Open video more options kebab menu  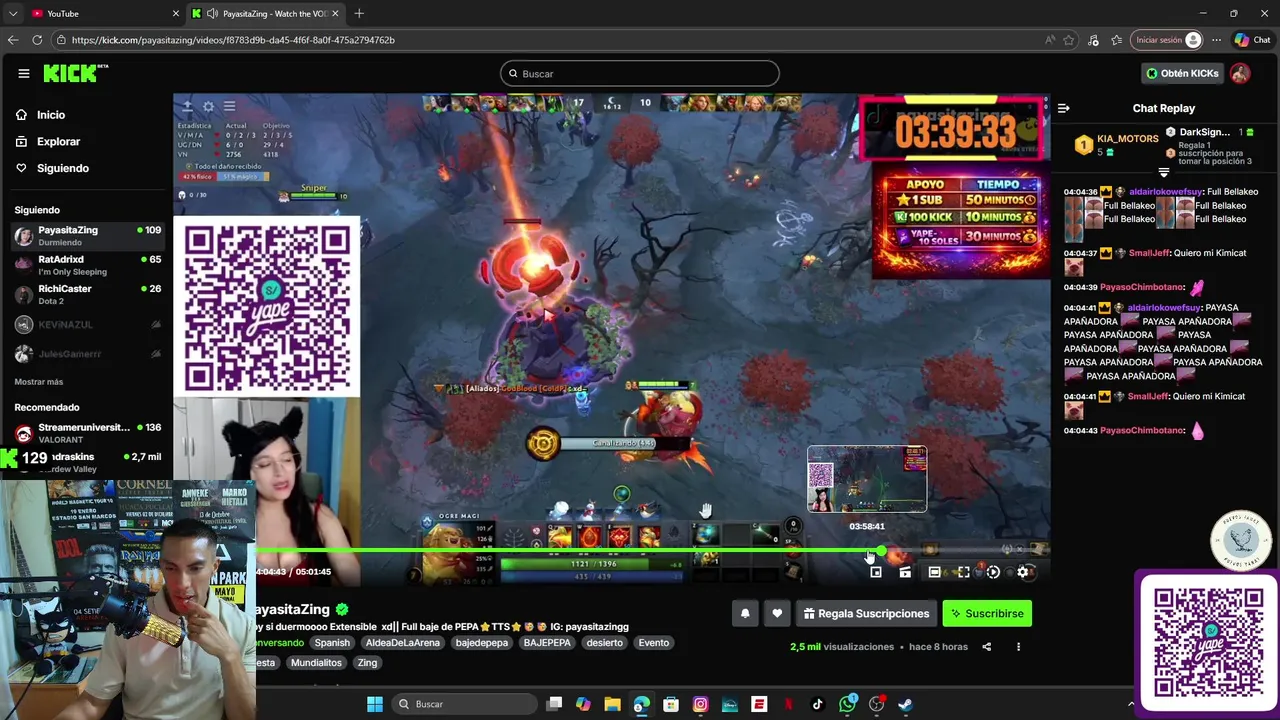1018,647
